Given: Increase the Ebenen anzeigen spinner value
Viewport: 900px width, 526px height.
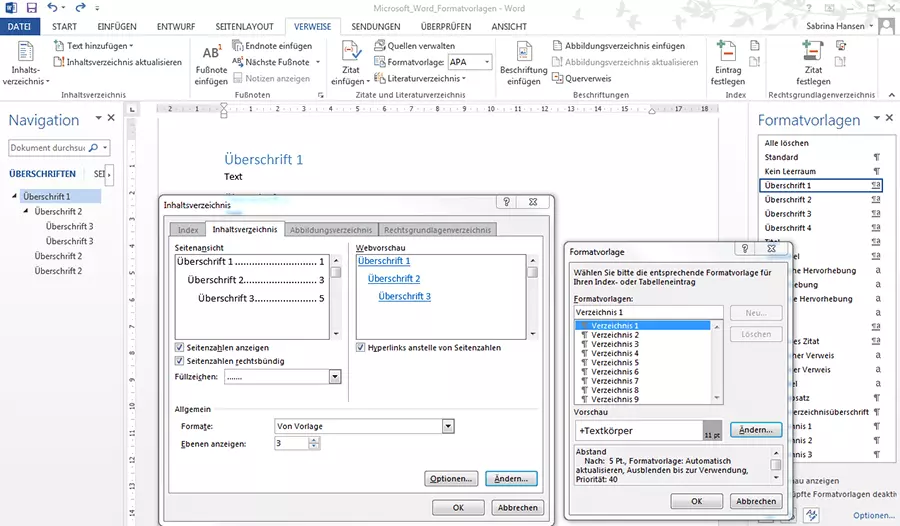Looking at the screenshot, I should pos(302,439).
